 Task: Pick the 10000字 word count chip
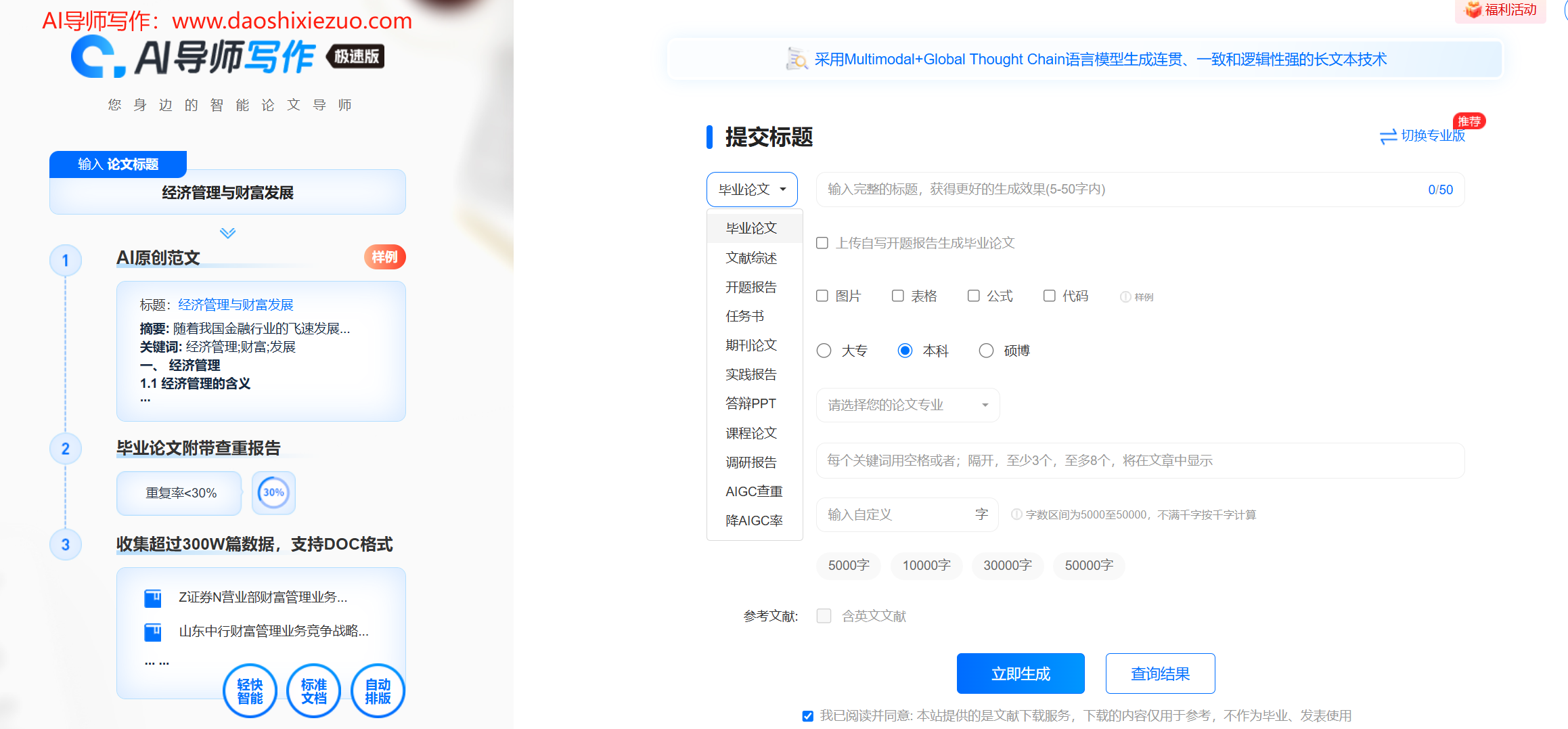926,565
